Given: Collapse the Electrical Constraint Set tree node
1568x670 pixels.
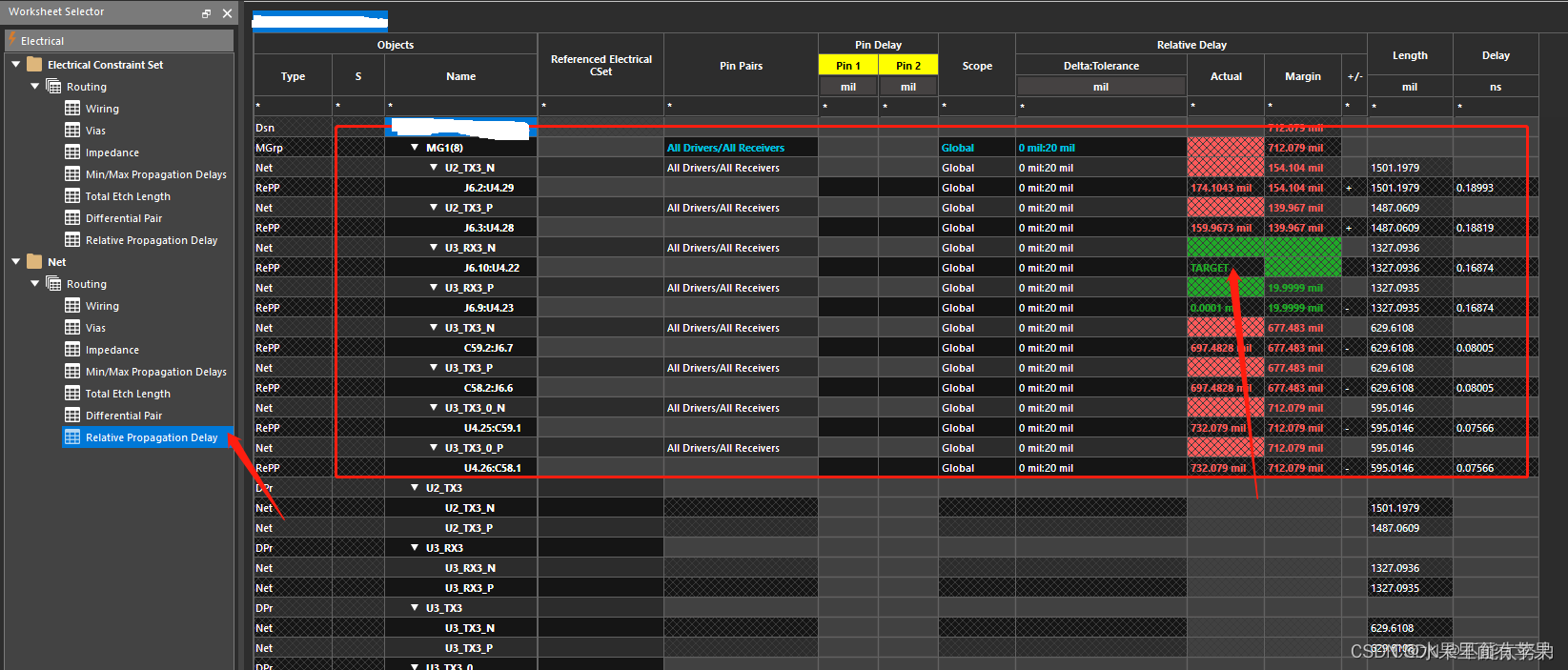Looking at the screenshot, I should 16,65.
